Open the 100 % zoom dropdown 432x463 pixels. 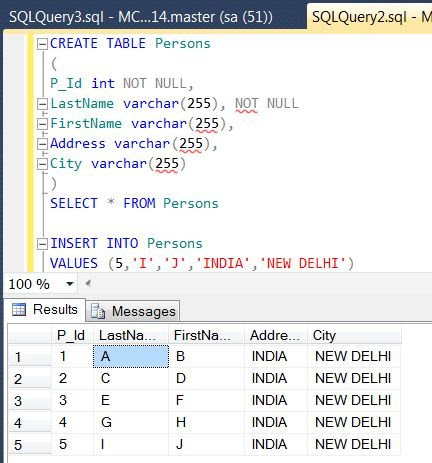point(70,284)
